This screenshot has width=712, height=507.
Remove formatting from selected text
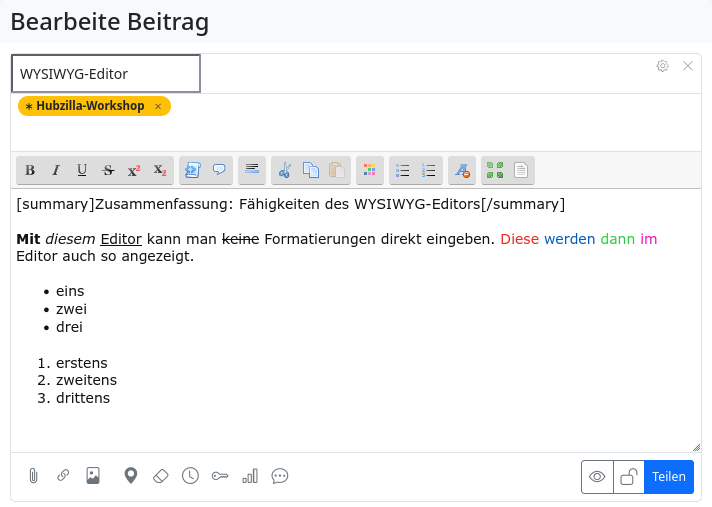coord(461,170)
